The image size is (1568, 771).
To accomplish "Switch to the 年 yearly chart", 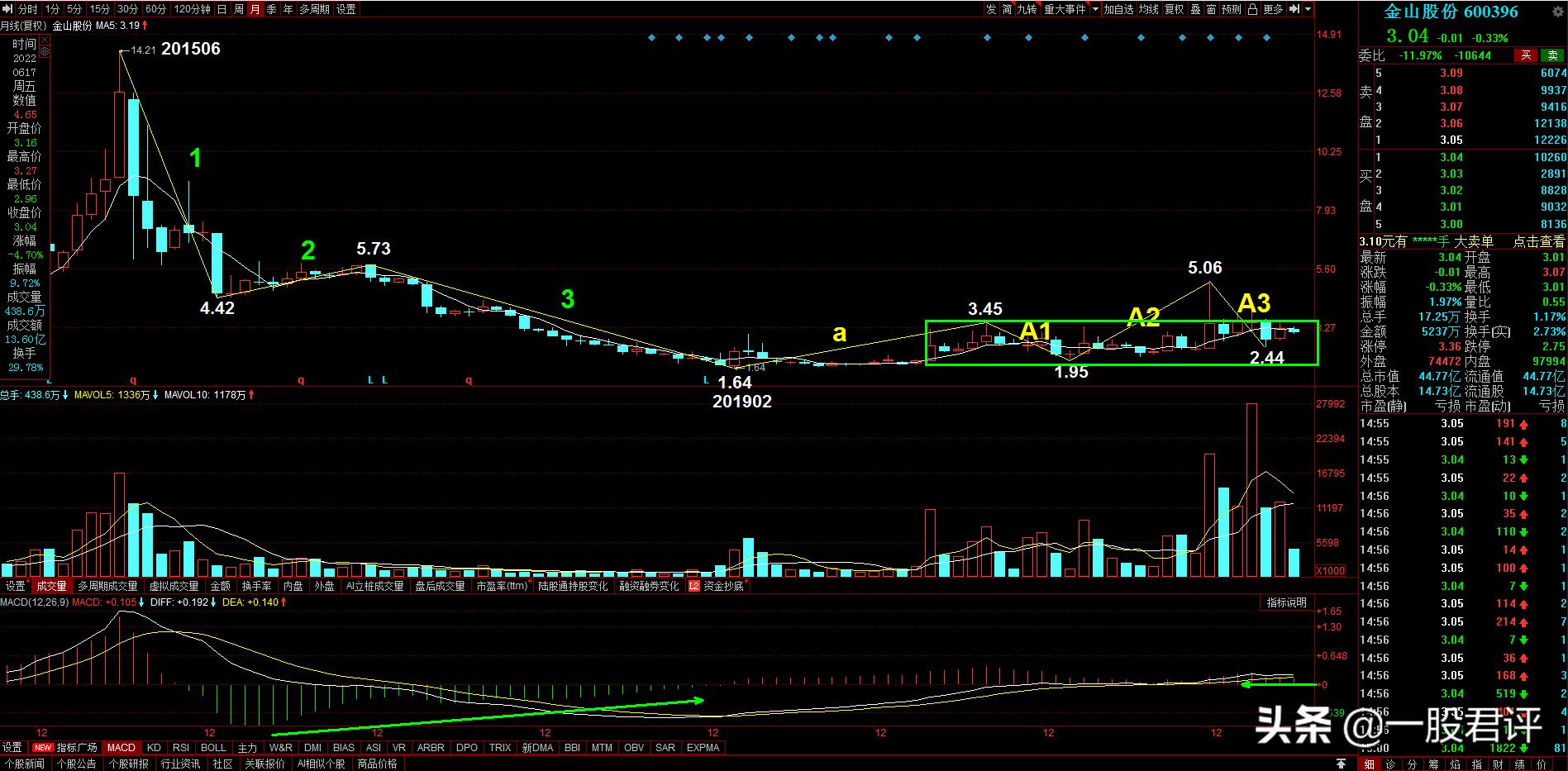I will [x=288, y=9].
